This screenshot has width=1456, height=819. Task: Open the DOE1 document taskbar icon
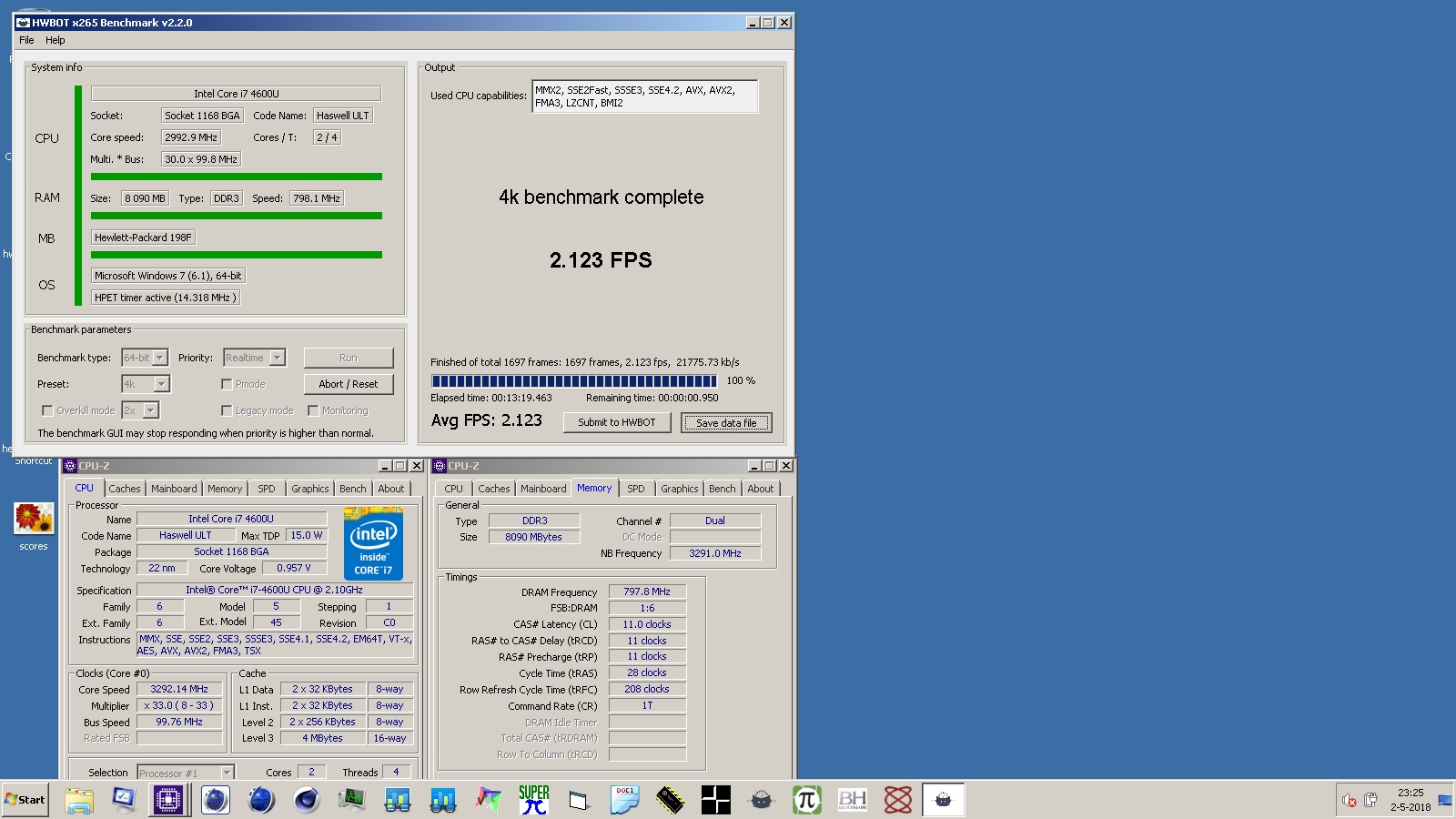(625, 800)
